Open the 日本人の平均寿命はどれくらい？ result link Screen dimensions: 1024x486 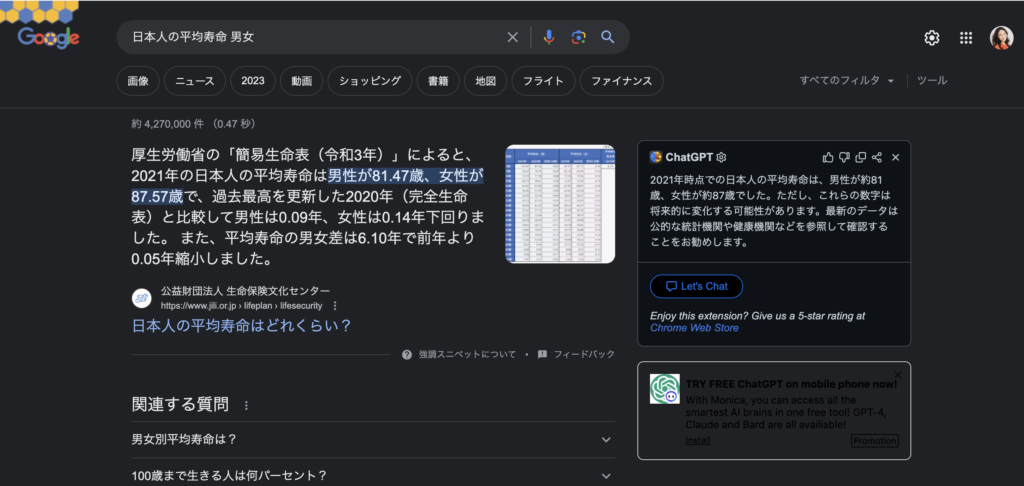(241, 325)
